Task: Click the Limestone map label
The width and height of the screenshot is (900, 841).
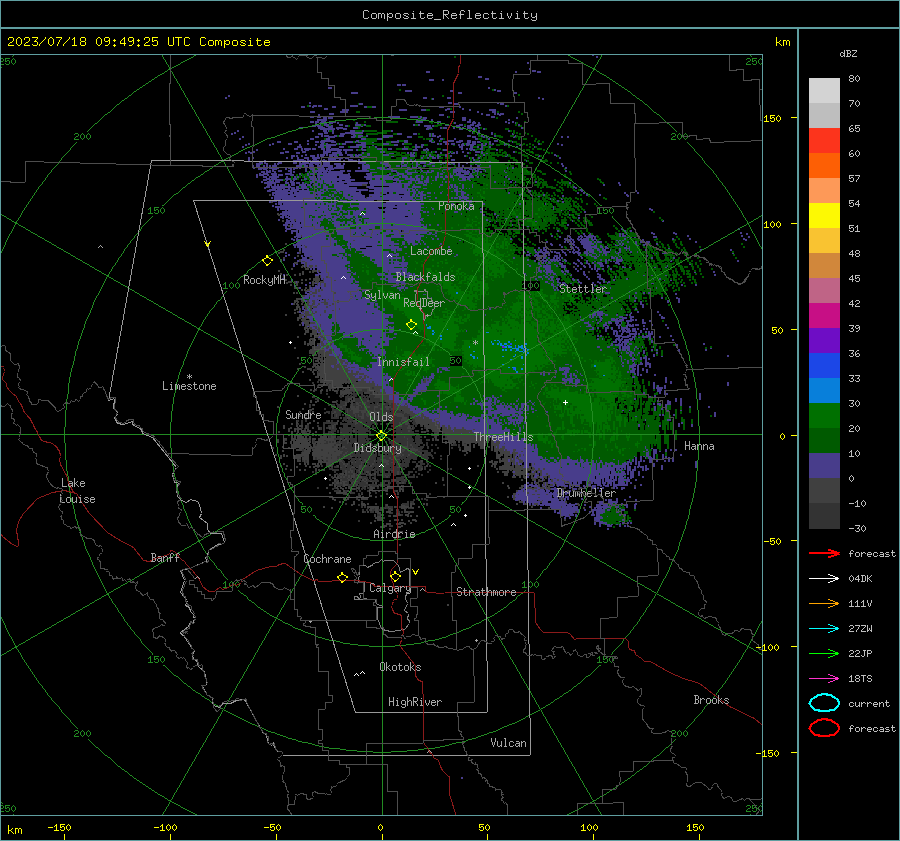Action: click(189, 386)
